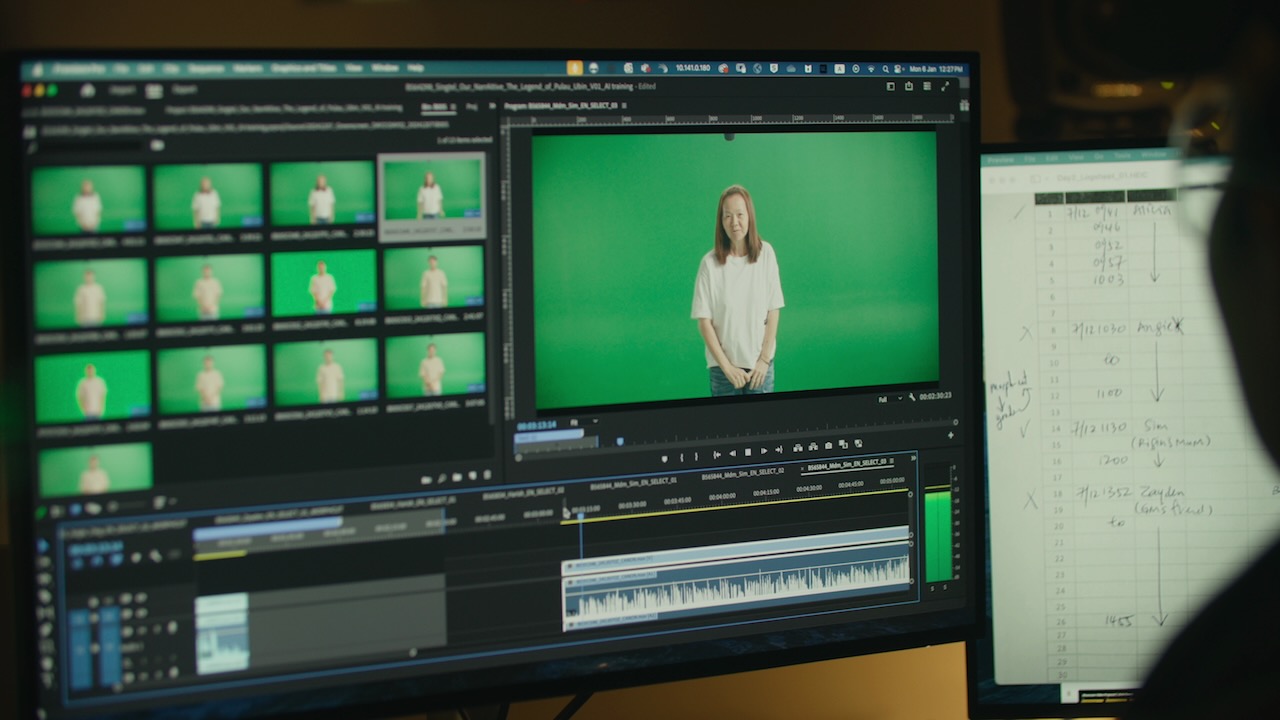Click the Mark In bracket icon

click(683, 457)
